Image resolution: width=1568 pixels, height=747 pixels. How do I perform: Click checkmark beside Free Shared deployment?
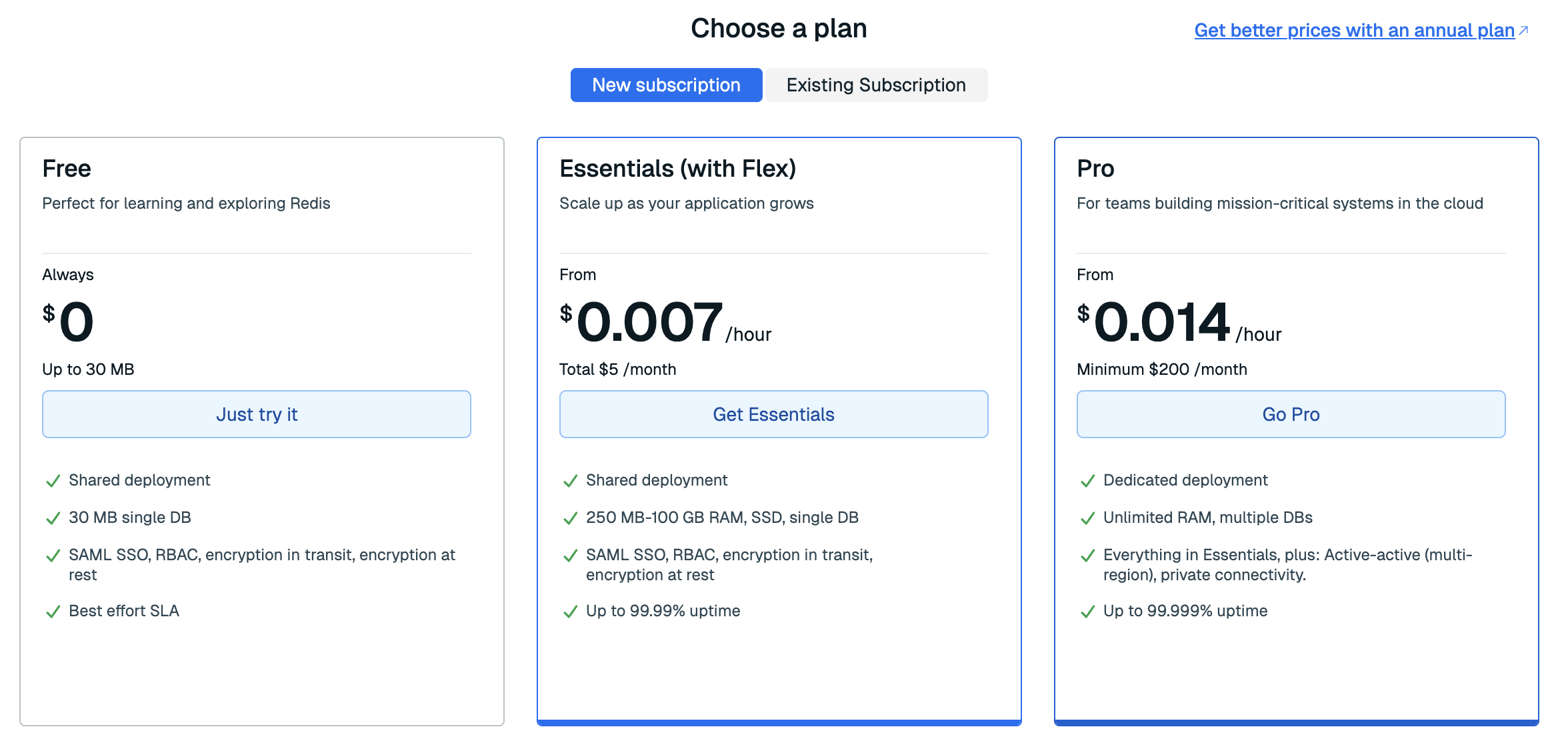tap(53, 481)
